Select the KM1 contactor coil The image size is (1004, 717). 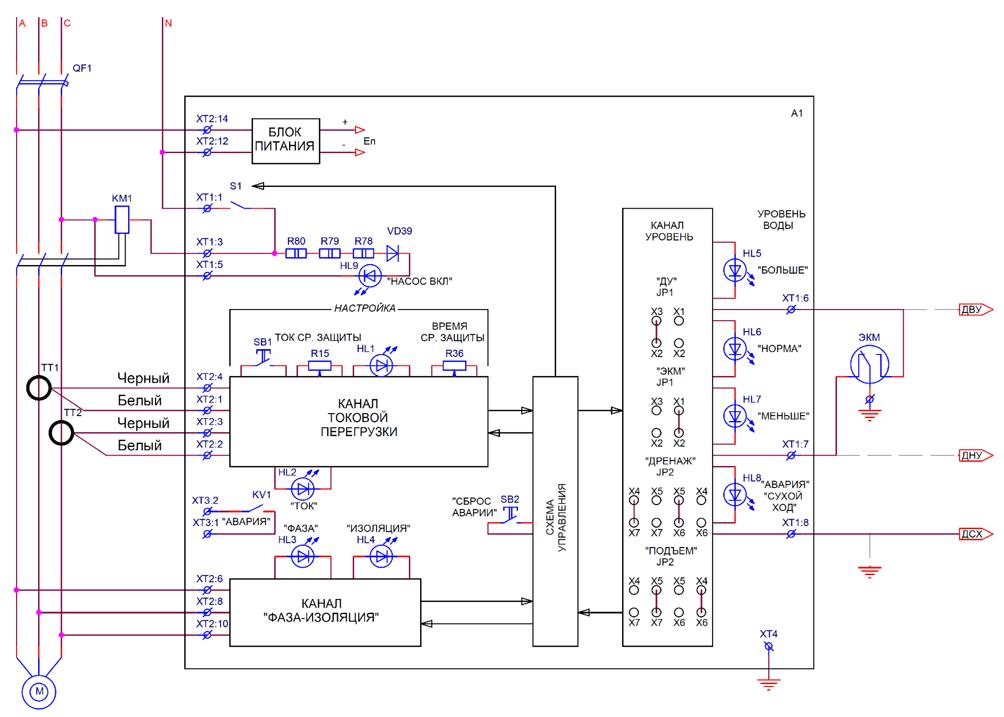point(123,221)
